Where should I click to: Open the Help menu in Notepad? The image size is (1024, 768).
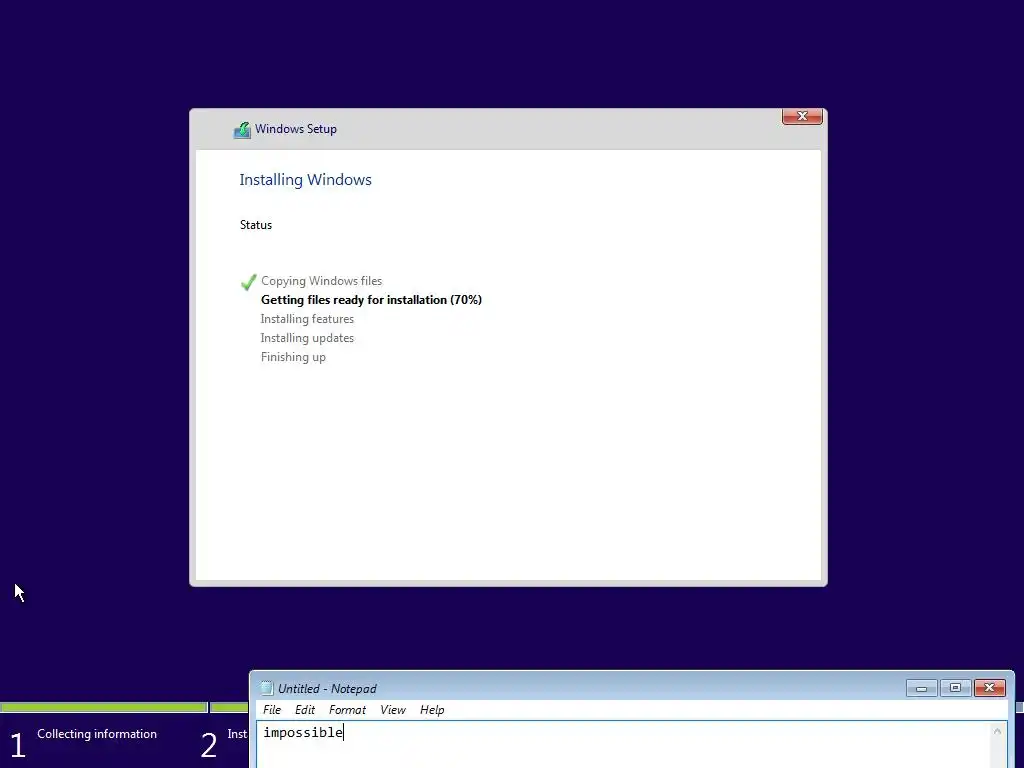click(432, 710)
